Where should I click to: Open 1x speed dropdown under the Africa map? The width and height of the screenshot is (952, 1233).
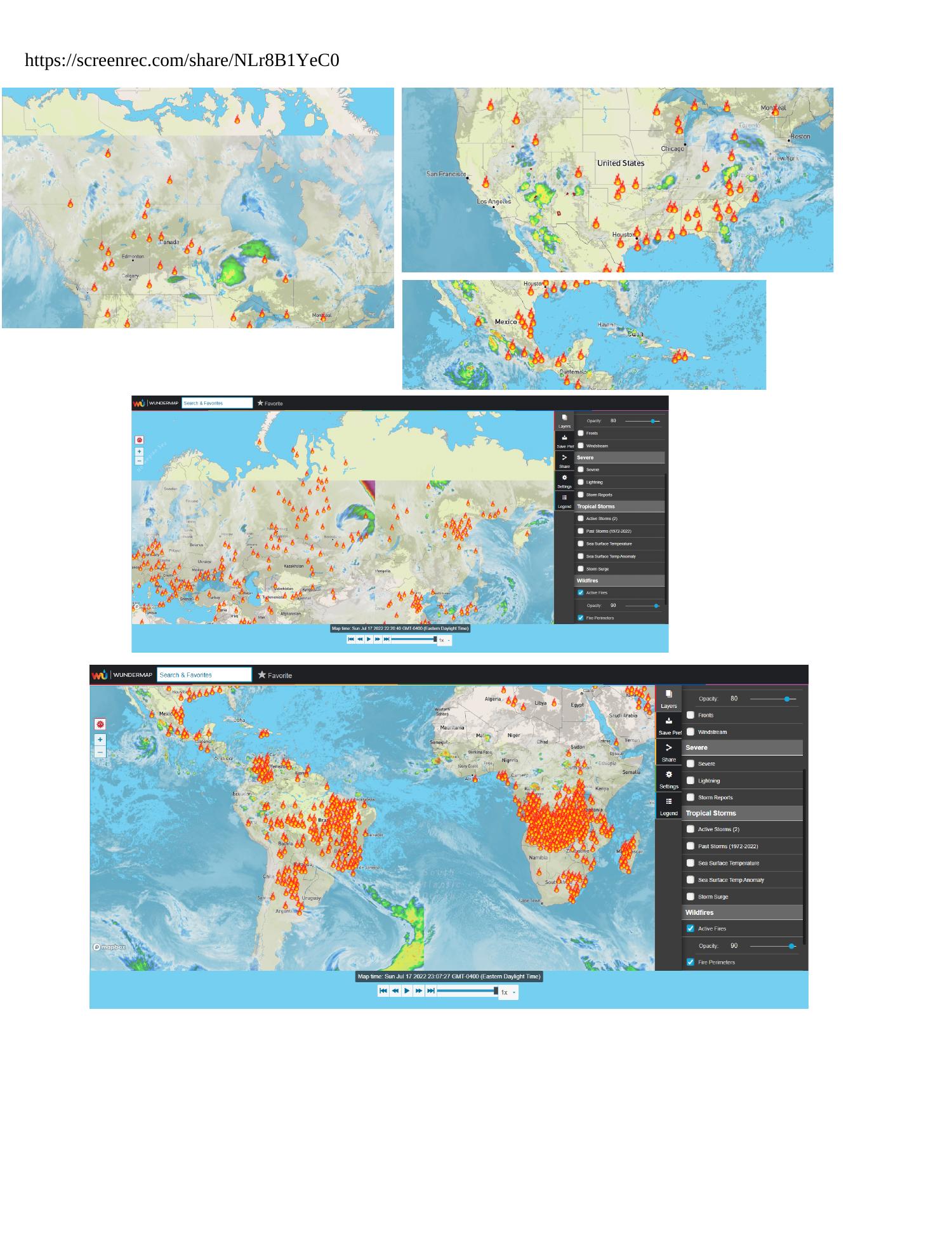[508, 992]
